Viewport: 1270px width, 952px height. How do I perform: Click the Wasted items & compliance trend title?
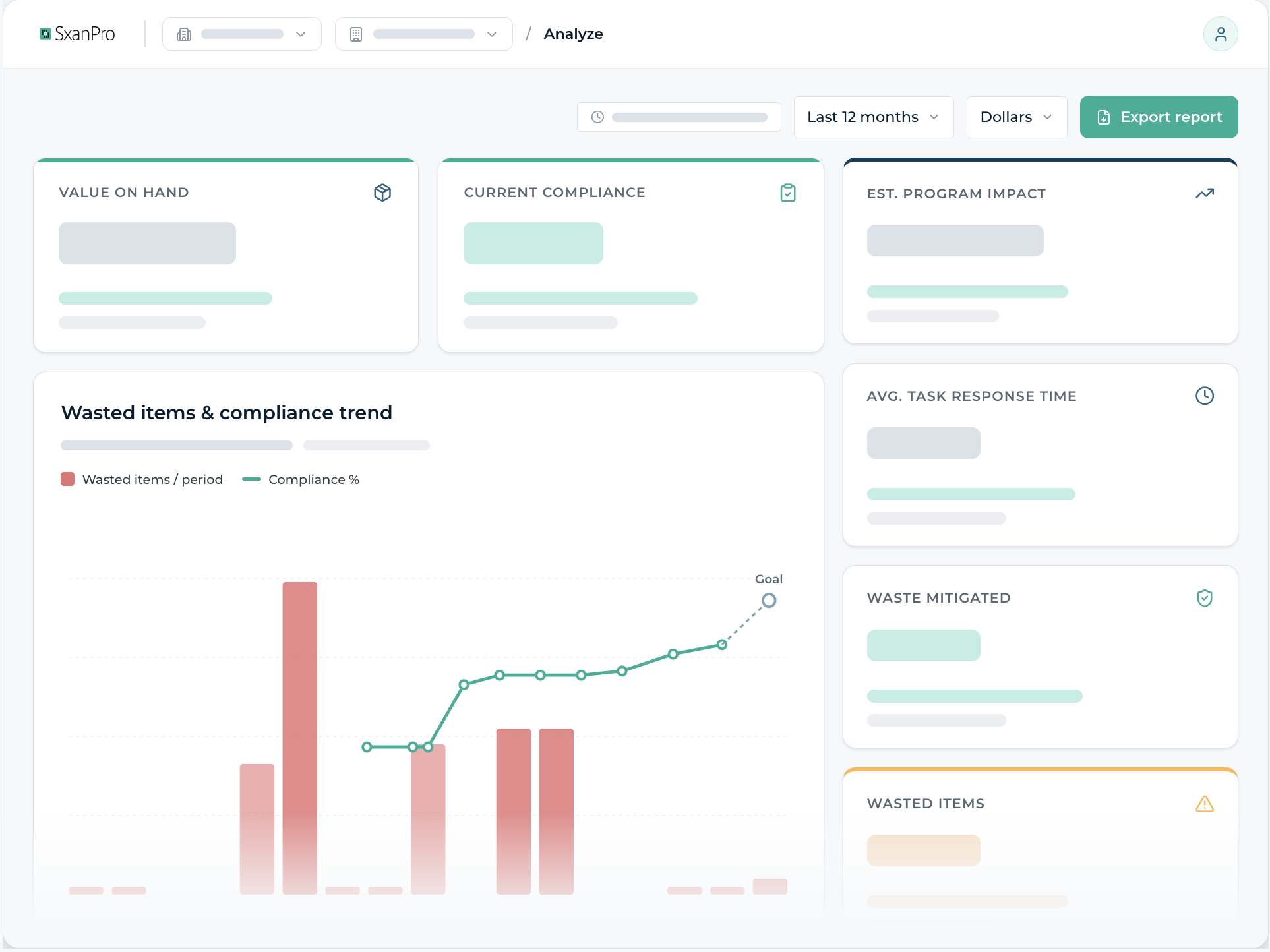(x=227, y=413)
